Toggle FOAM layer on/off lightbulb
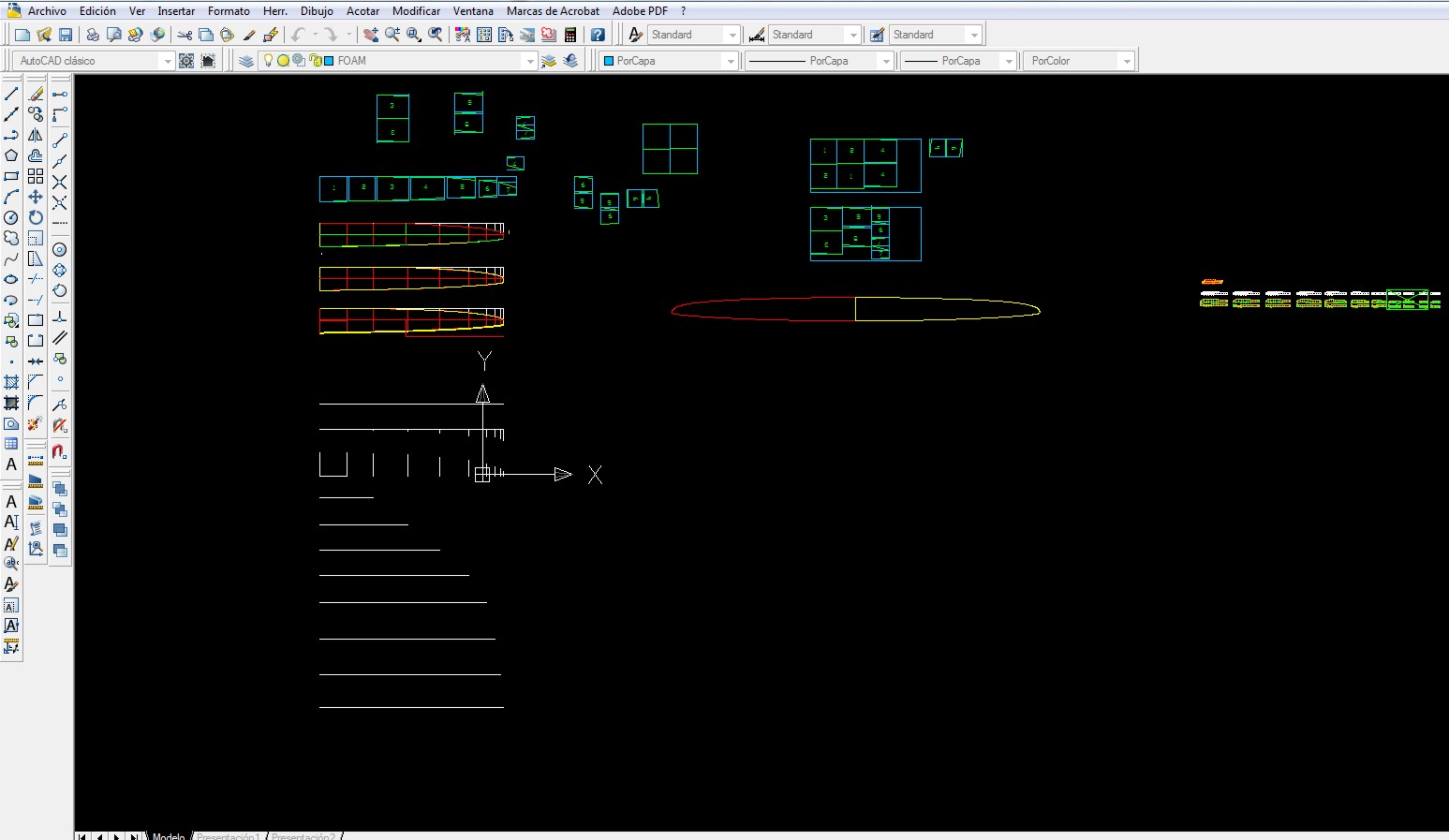The width and height of the screenshot is (1449, 840). coord(268,61)
